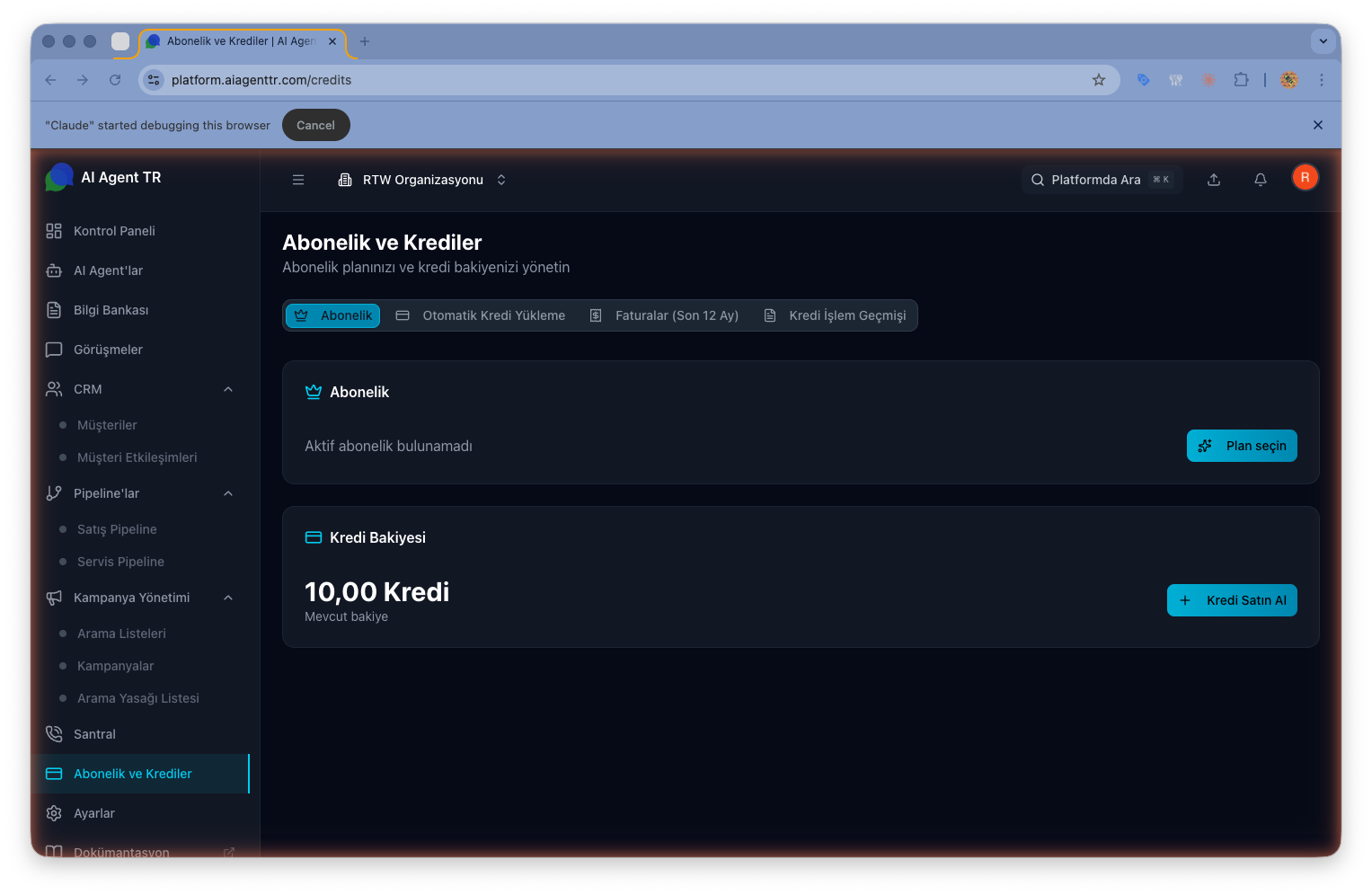The width and height of the screenshot is (1372, 895).
Task: Click the Abonelik ve Krediler browser tab
Action: (x=241, y=41)
